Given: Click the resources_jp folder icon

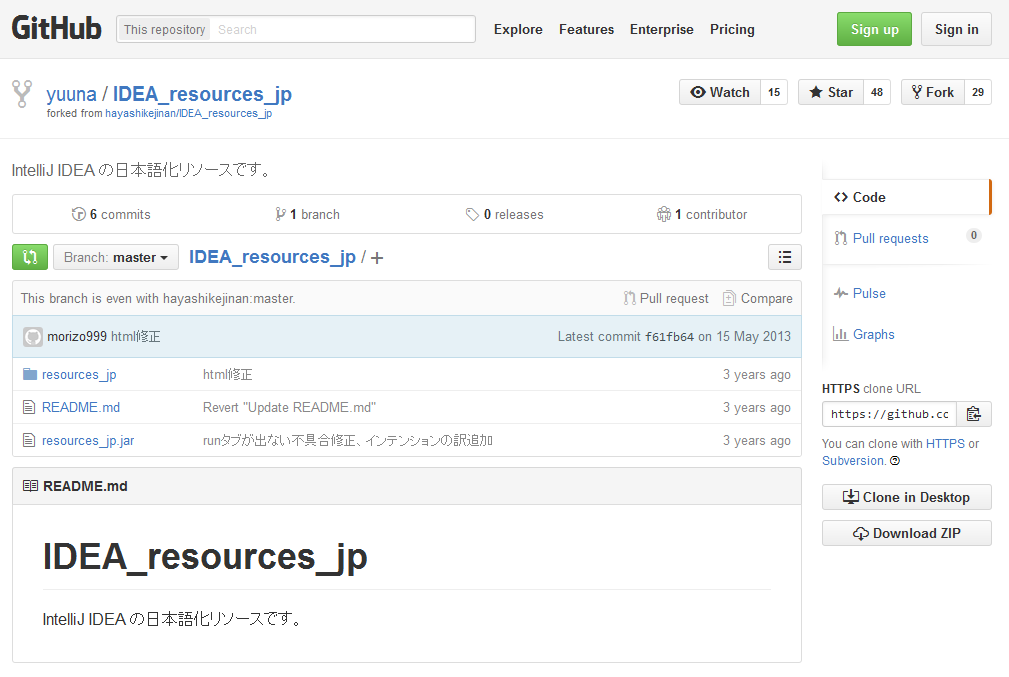Looking at the screenshot, I should point(30,374).
